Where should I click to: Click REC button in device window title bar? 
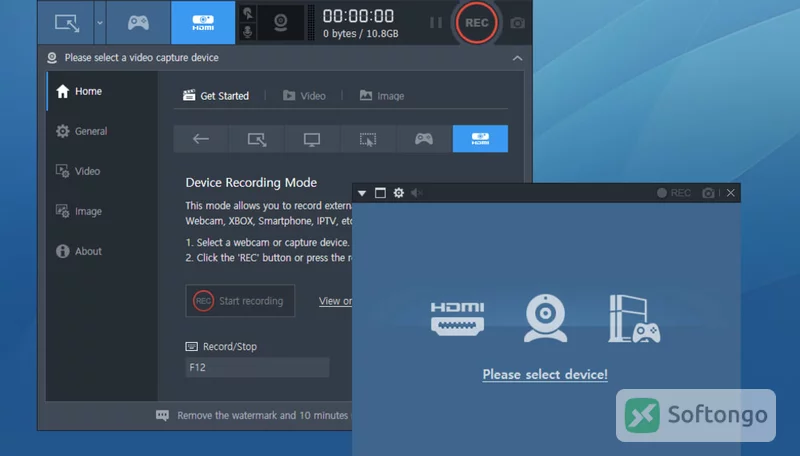click(x=674, y=193)
